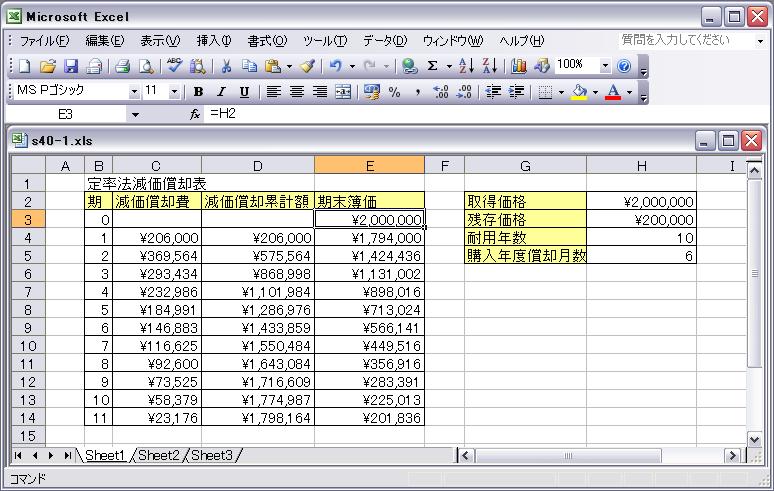This screenshot has height=491, width=774.
Task: Switch to the Sheet2 tab
Action: pyautogui.click(x=158, y=455)
